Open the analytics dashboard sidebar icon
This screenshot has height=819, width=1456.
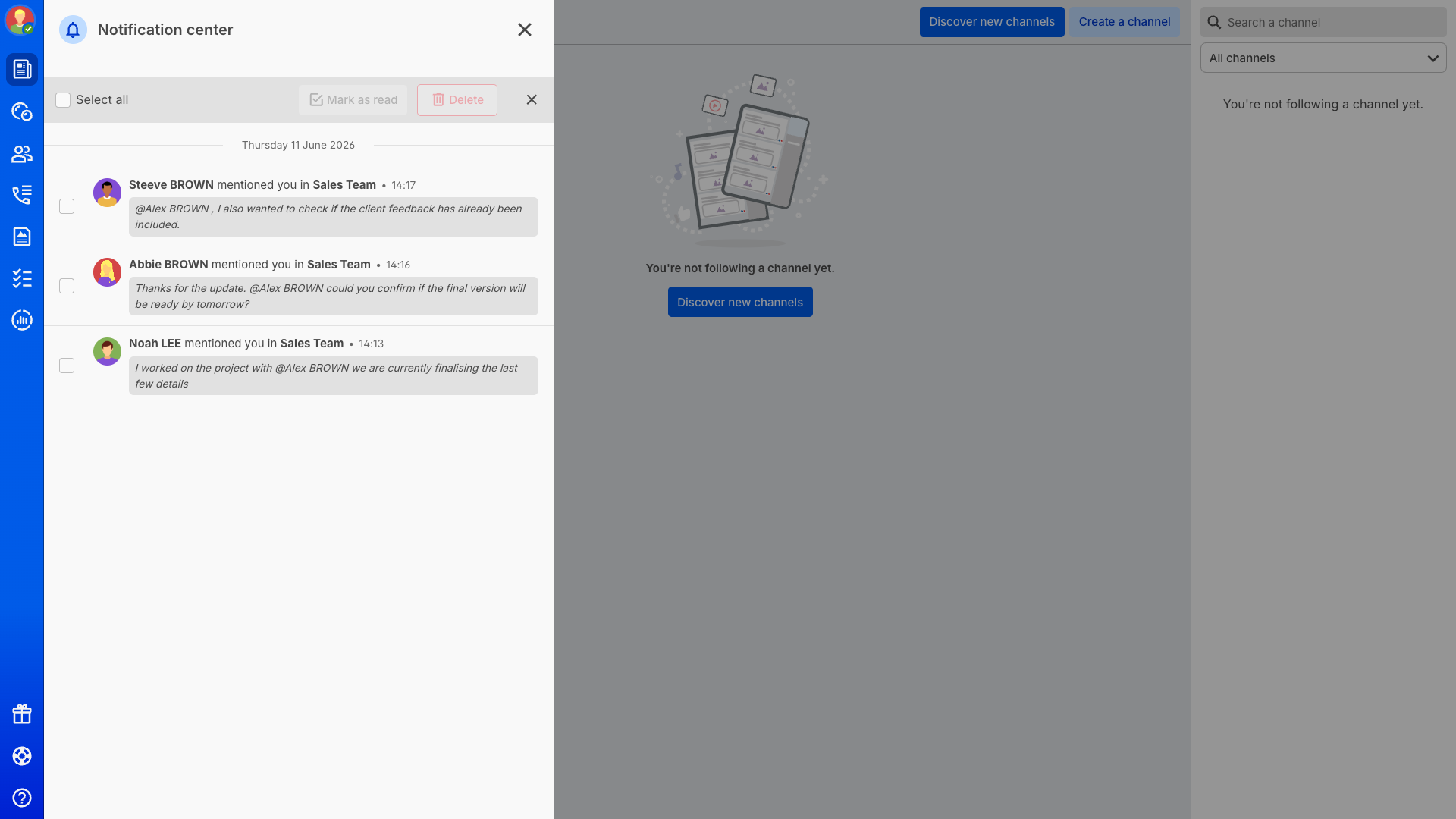click(22, 320)
